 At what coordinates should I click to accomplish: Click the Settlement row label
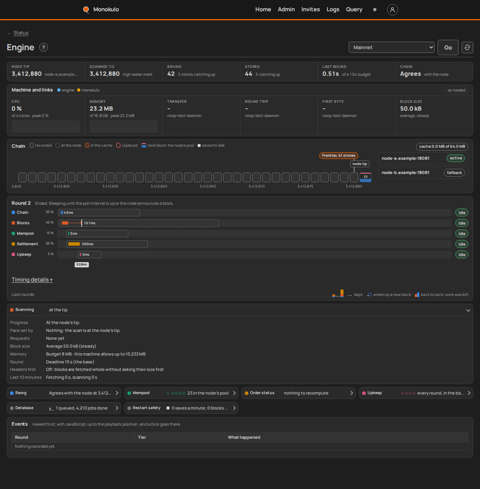(x=27, y=244)
